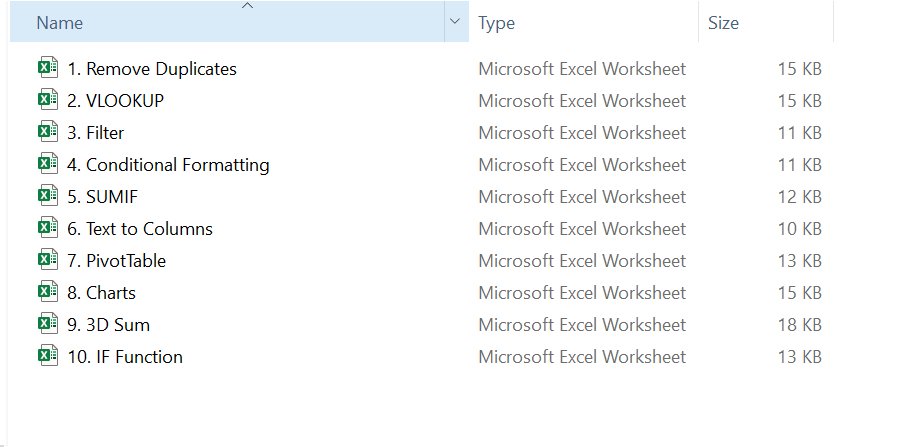Click the 11 KB size of 3. Filter
The width and height of the screenshot is (903, 447).
799,133
